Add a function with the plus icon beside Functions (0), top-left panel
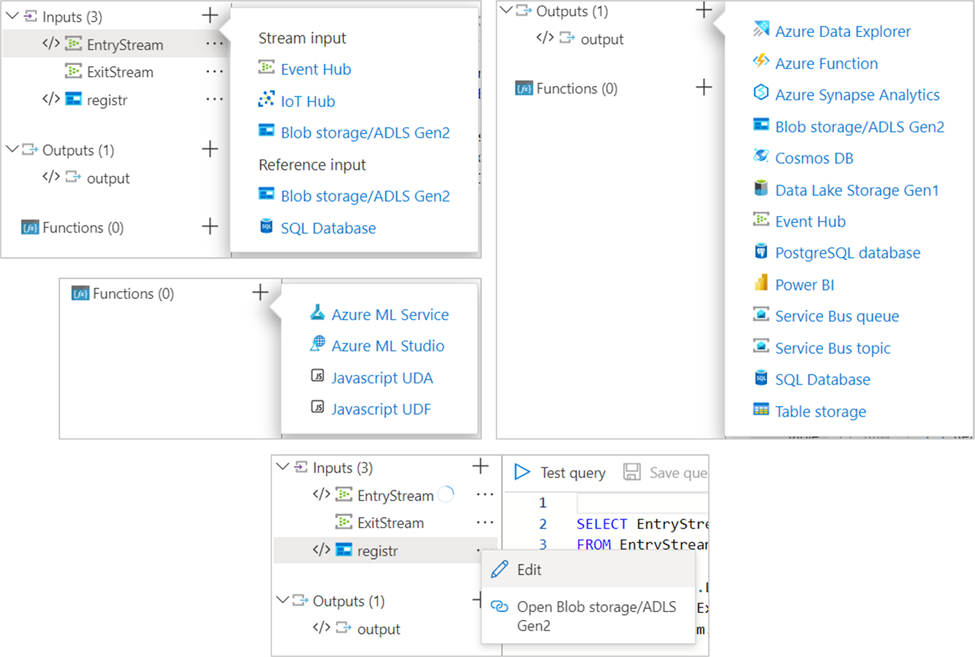The width and height of the screenshot is (975, 657). (x=210, y=226)
